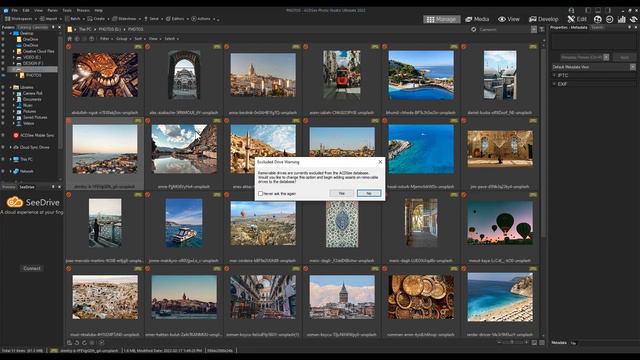The height and width of the screenshot is (360, 640).
Task: Switch to Edit mode
Action: (577, 19)
